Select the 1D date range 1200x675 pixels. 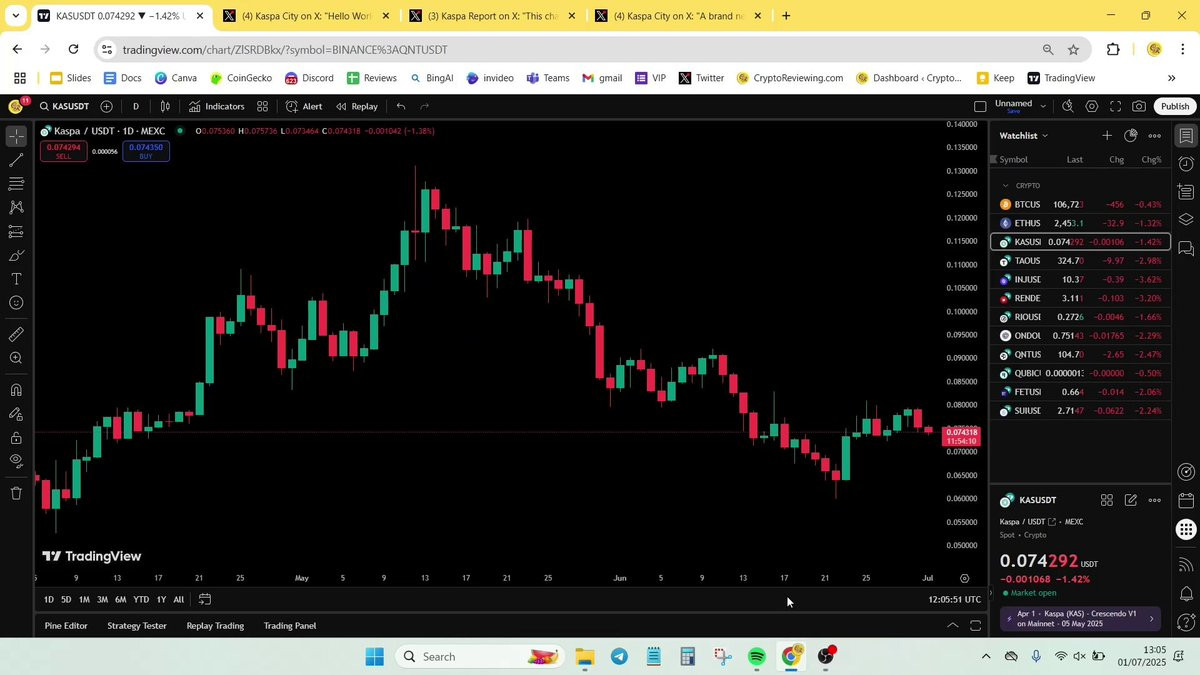(x=49, y=599)
